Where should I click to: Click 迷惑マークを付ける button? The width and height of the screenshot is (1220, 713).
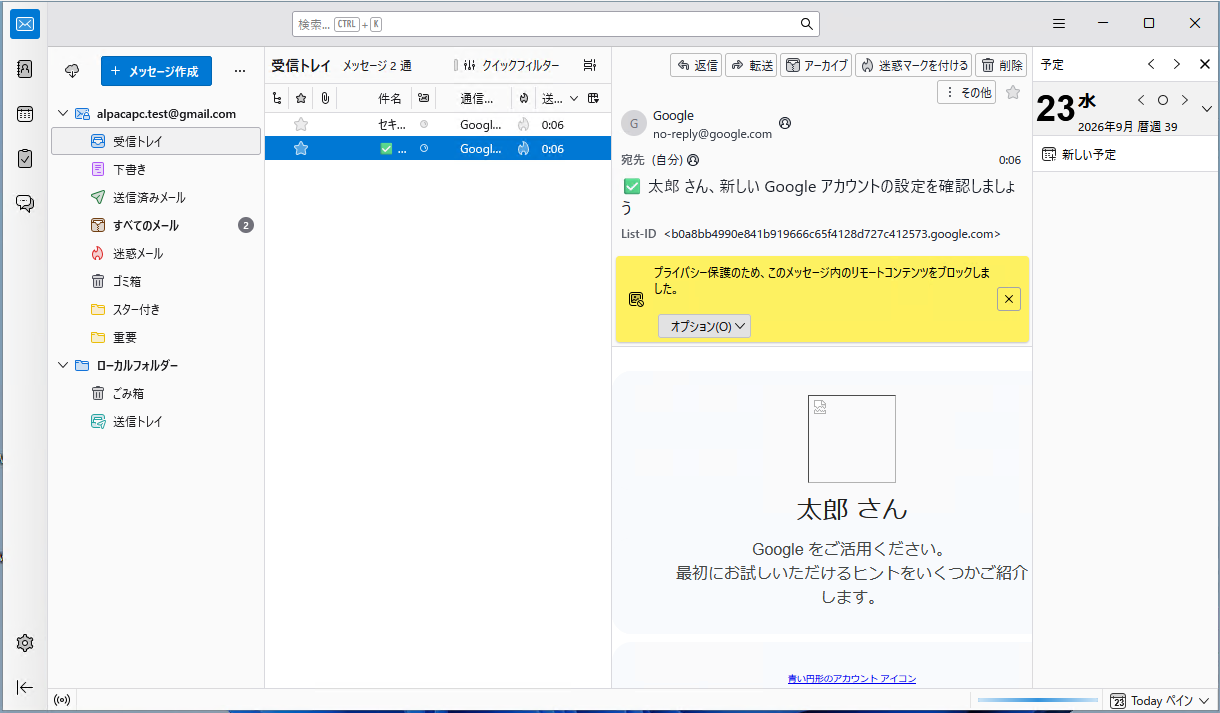coord(913,65)
